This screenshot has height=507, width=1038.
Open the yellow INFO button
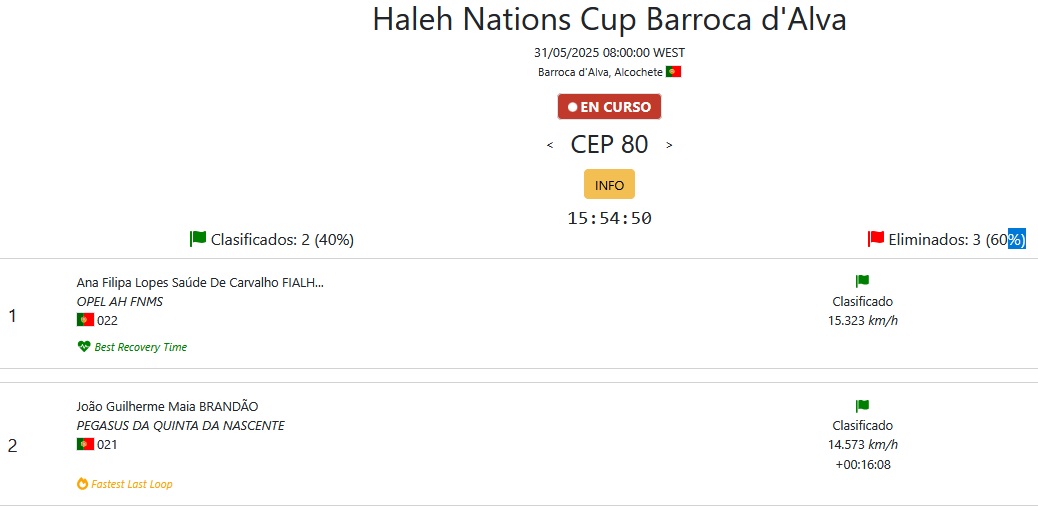609,184
